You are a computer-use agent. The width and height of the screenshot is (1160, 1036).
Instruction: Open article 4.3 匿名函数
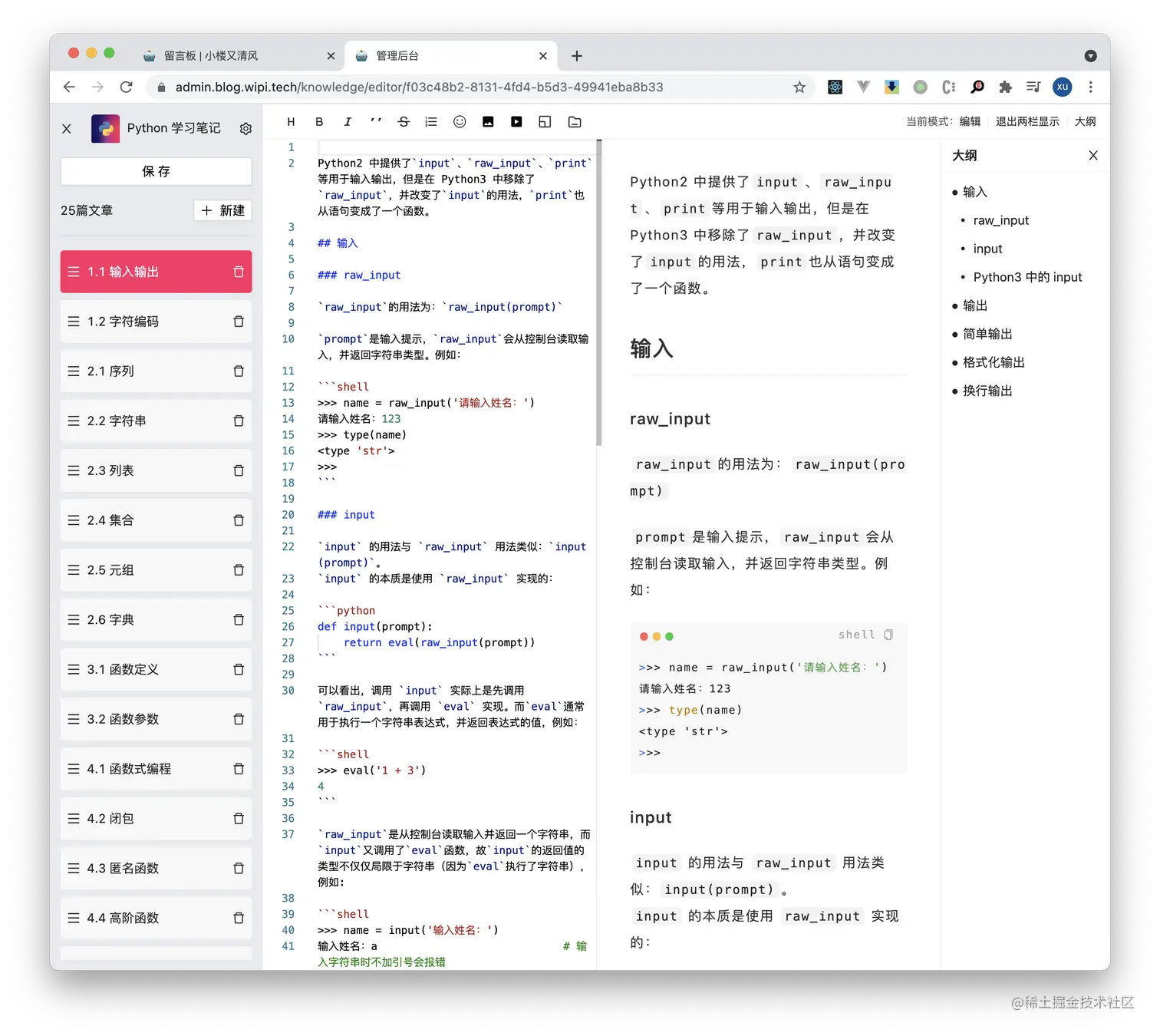(156, 868)
